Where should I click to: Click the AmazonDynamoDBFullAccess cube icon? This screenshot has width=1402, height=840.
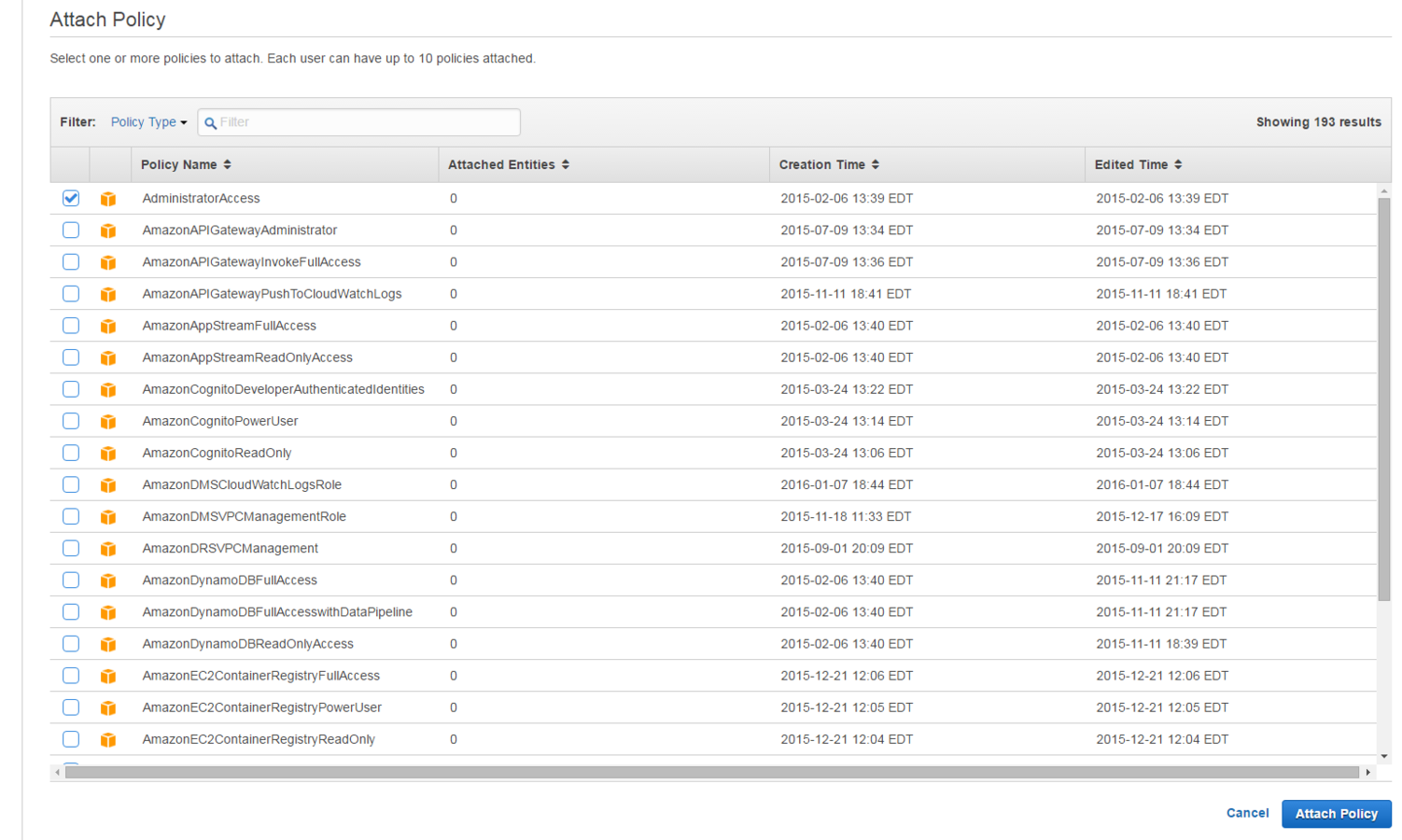(108, 581)
